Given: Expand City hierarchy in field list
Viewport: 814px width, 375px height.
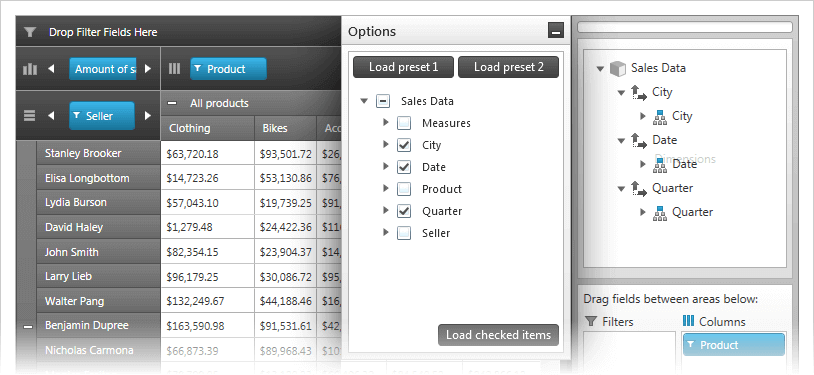Looking at the screenshot, I should click(x=643, y=116).
